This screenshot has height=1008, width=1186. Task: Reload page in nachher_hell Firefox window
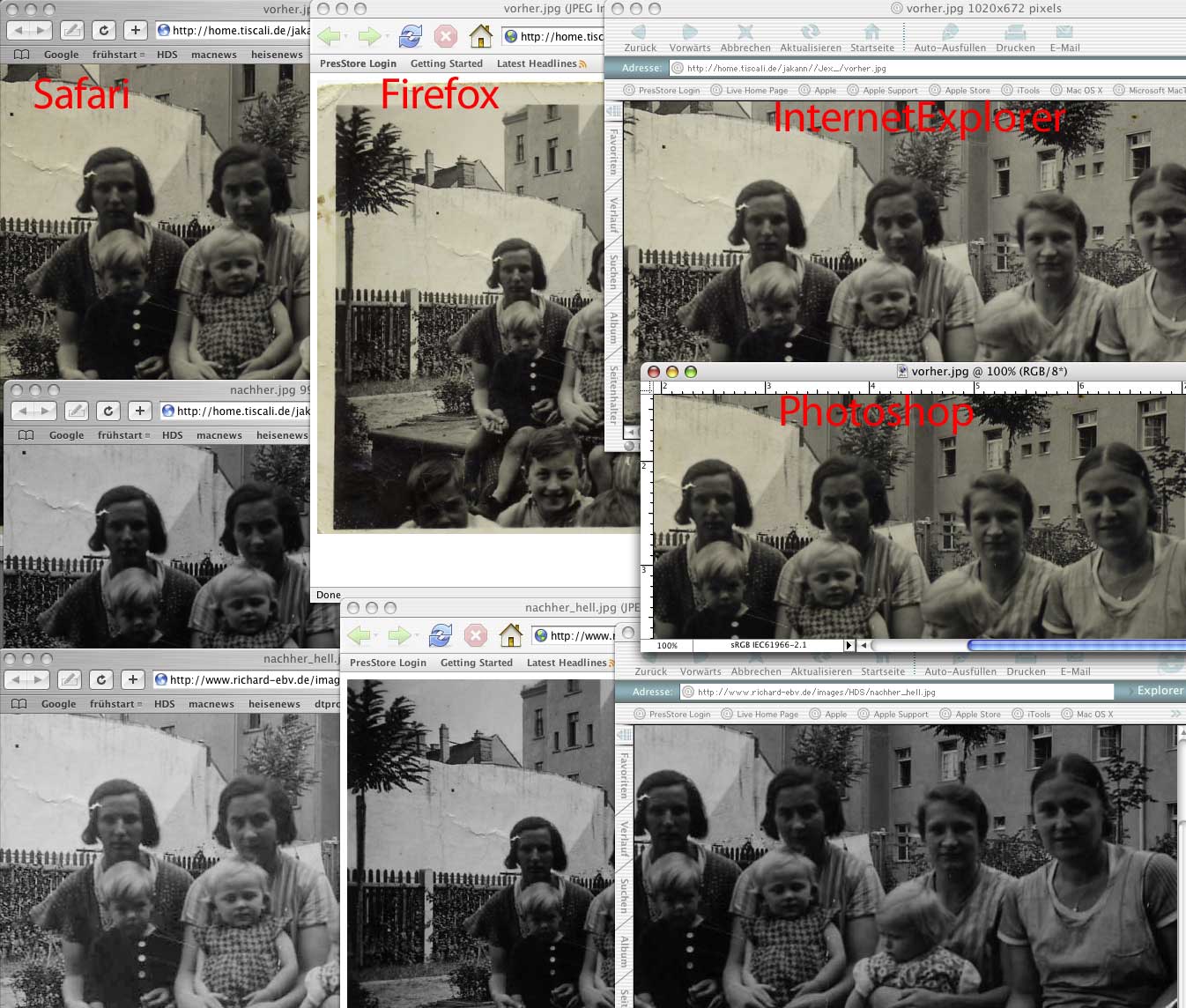440,635
